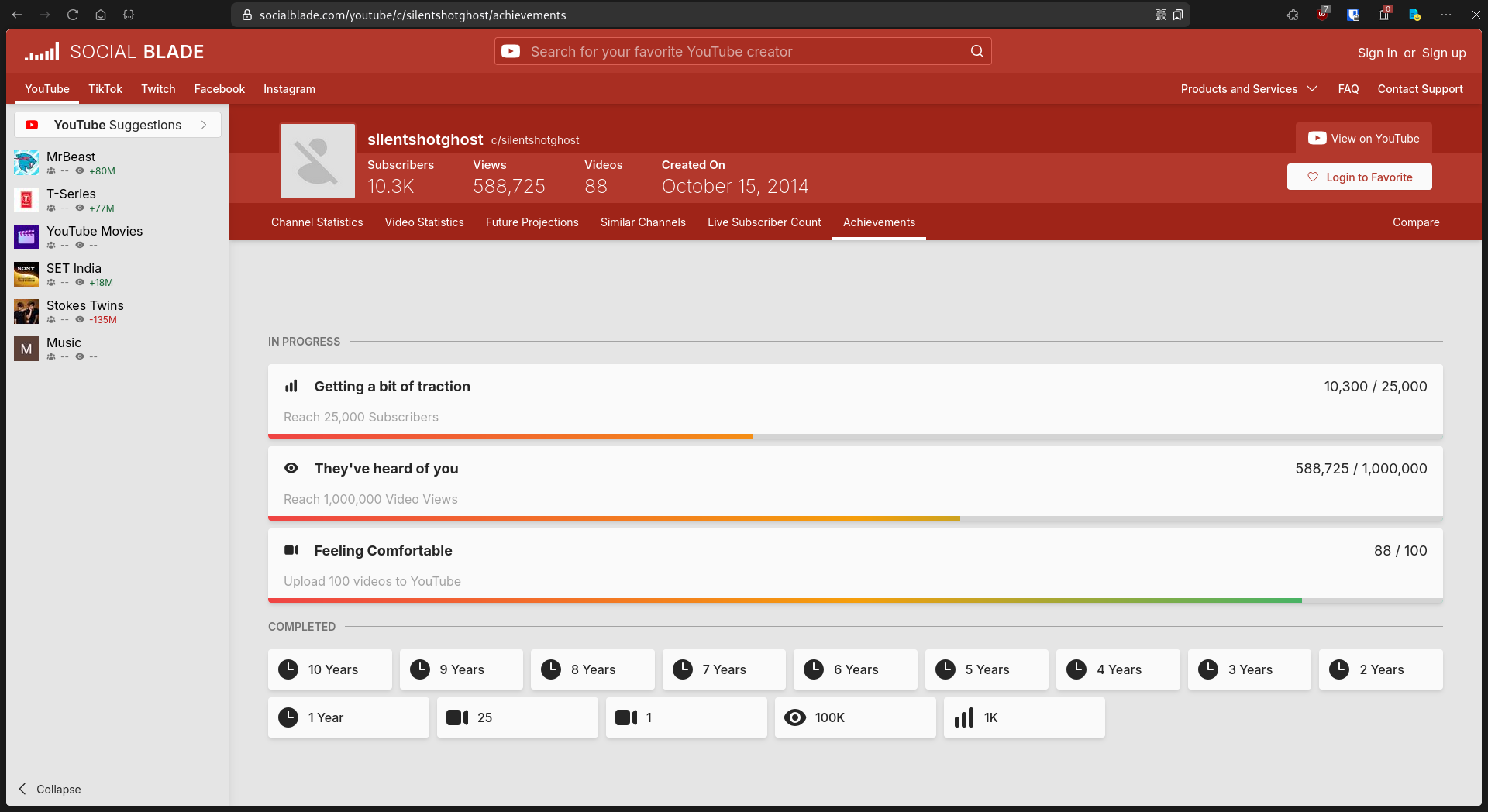1488x812 pixels.
Task: Open the FAQ link
Action: point(1348,89)
